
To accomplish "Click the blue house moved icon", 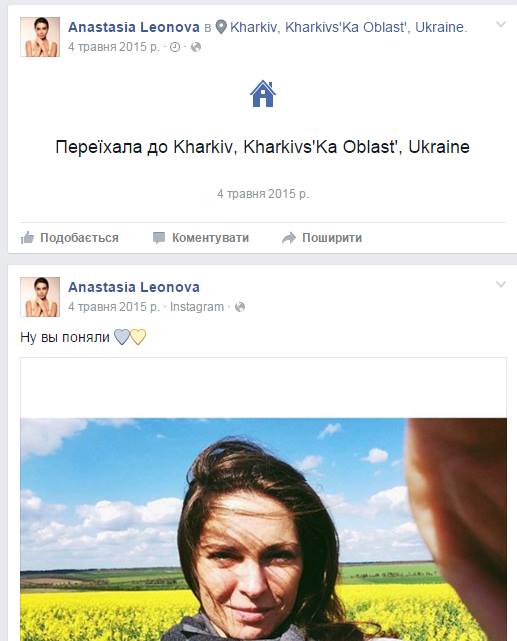I will 263,94.
